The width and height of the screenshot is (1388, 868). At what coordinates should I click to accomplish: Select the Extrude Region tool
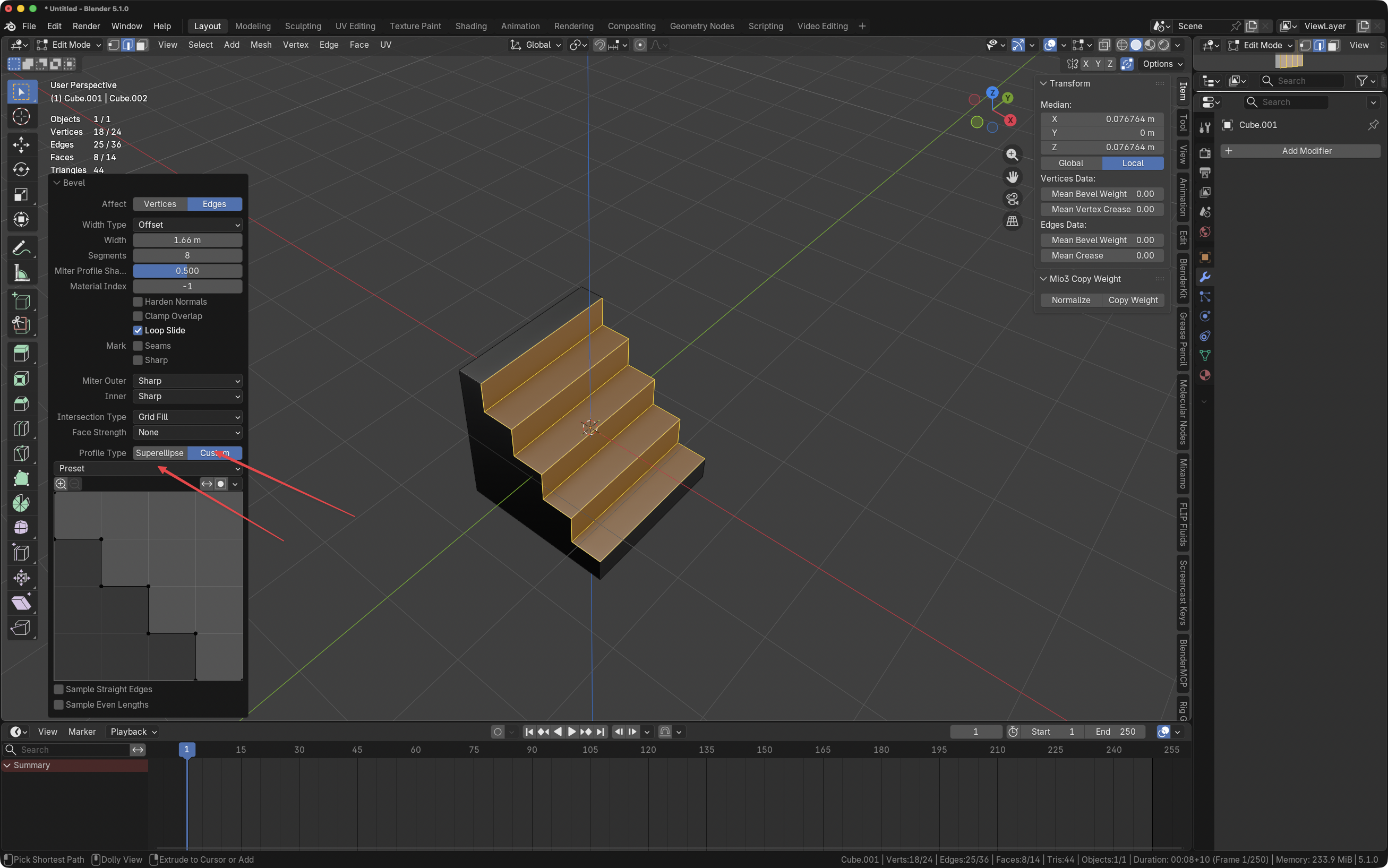[21, 353]
